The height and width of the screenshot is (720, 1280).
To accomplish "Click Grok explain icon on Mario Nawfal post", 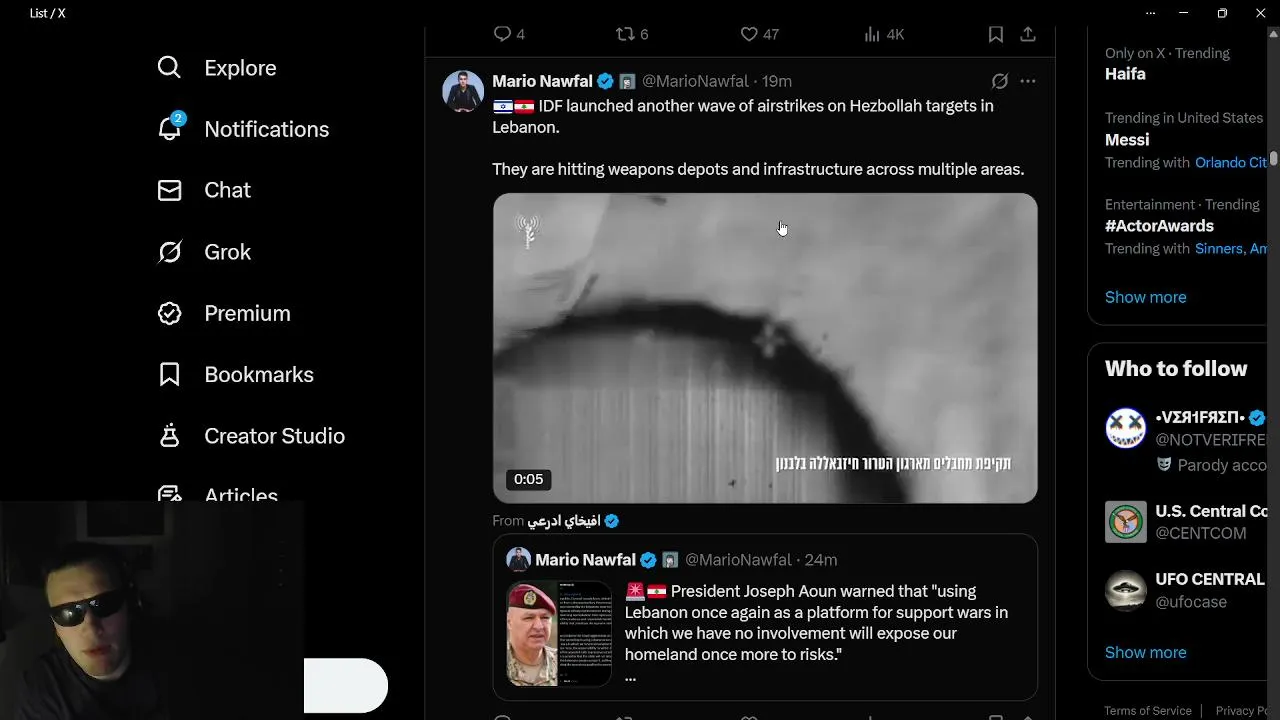I will pyautogui.click(x=999, y=81).
